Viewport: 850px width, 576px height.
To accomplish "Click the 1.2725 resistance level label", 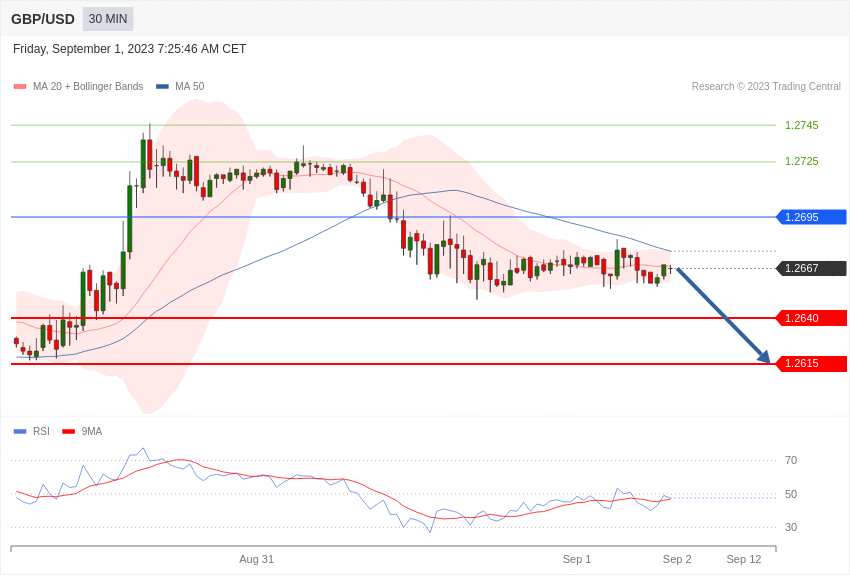I will [x=802, y=161].
